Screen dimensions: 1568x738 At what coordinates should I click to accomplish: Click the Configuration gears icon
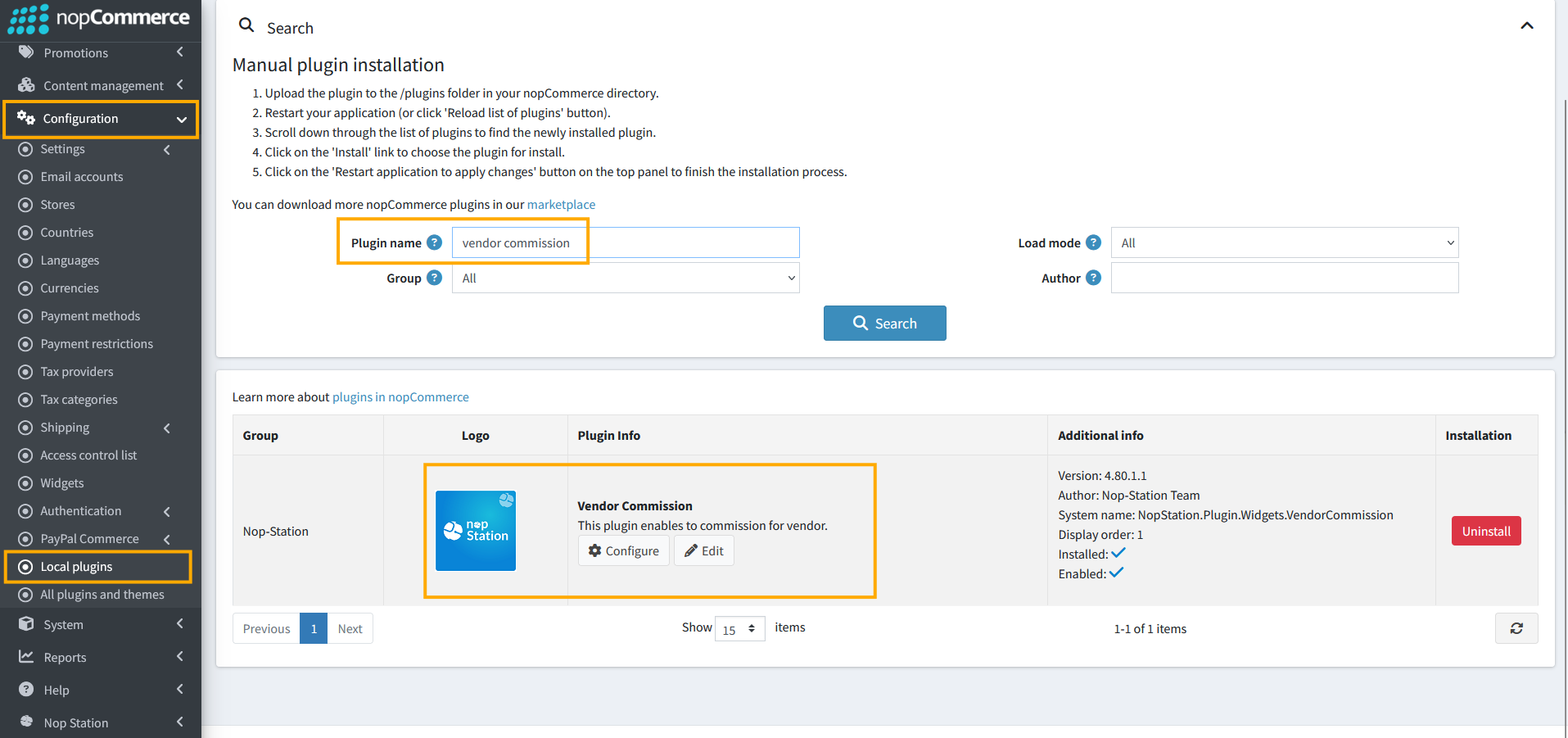pos(25,118)
